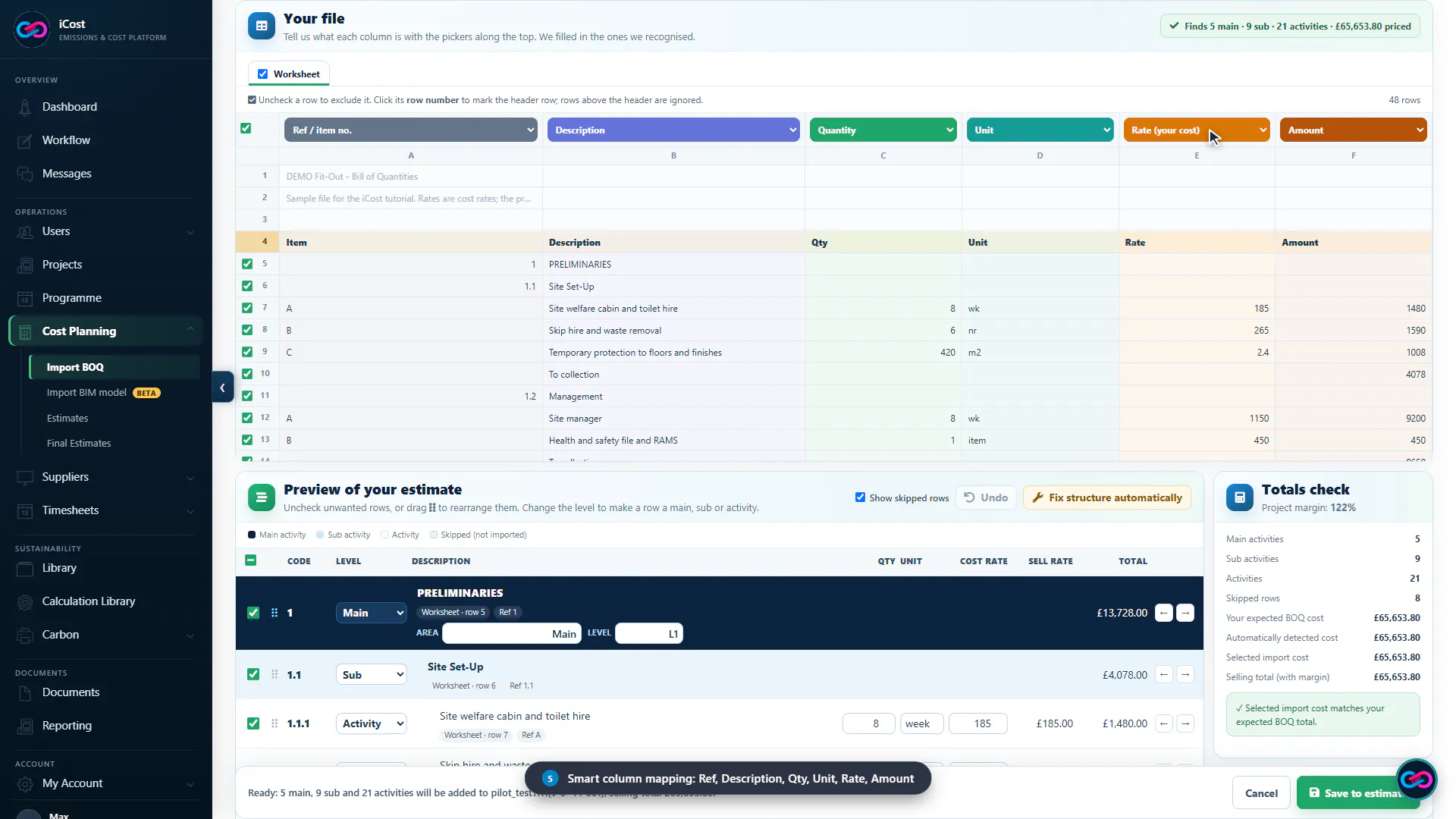The width and height of the screenshot is (1456, 819).
Task: Open Reporting in the sidebar
Action: [x=67, y=726]
